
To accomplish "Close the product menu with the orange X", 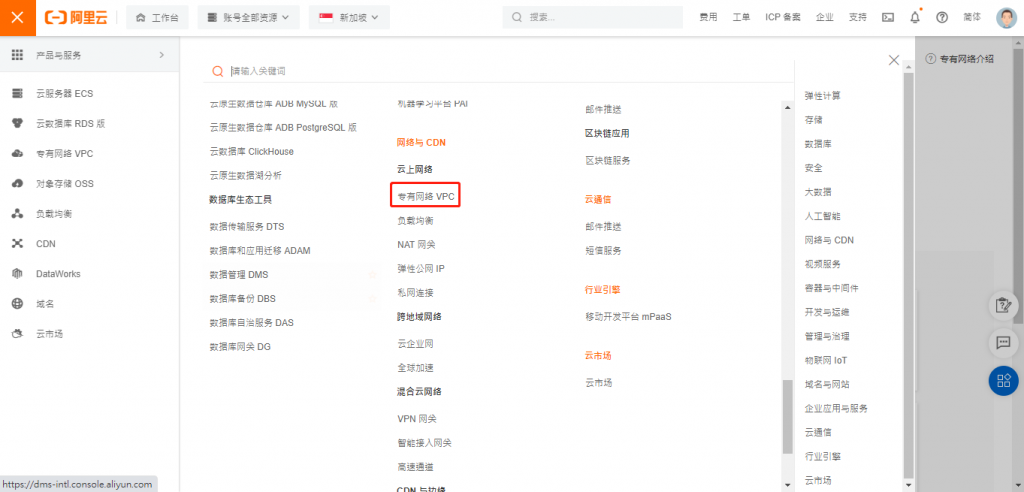I will coord(18,18).
